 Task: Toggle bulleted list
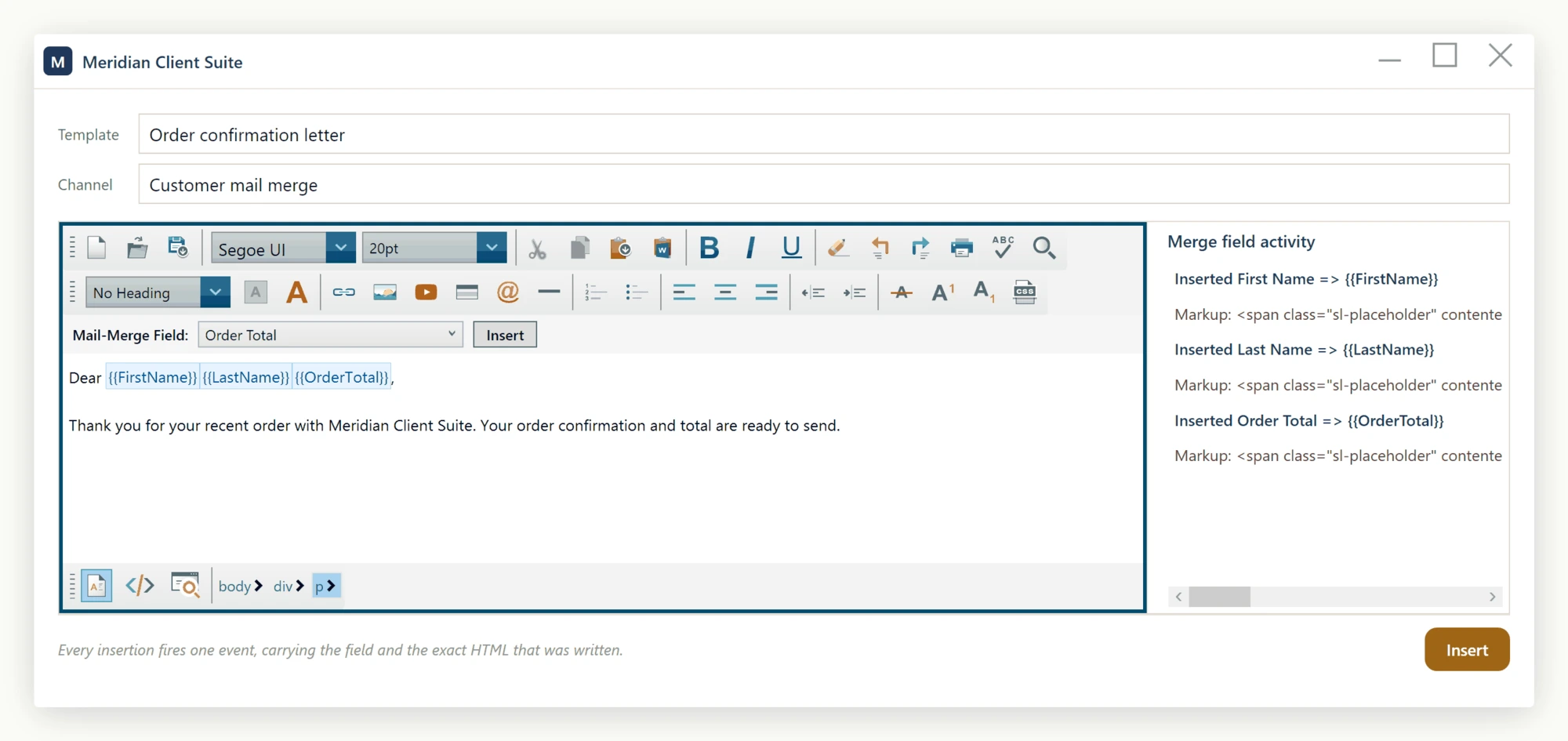click(x=637, y=292)
